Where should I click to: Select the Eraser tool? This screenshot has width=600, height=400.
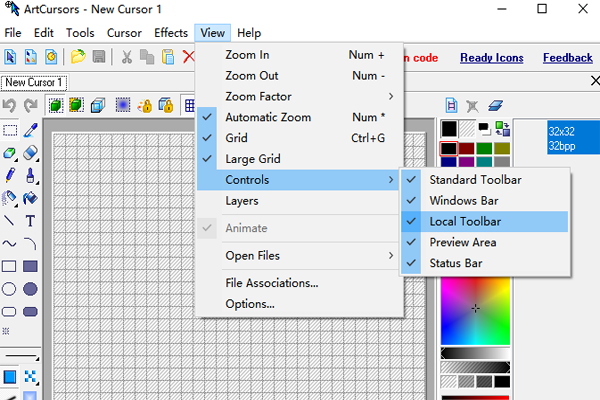[31, 153]
